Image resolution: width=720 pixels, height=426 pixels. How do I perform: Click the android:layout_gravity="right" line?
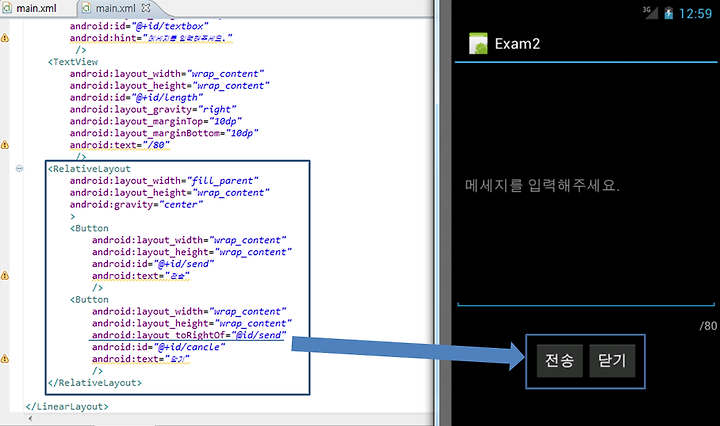pyautogui.click(x=153, y=109)
